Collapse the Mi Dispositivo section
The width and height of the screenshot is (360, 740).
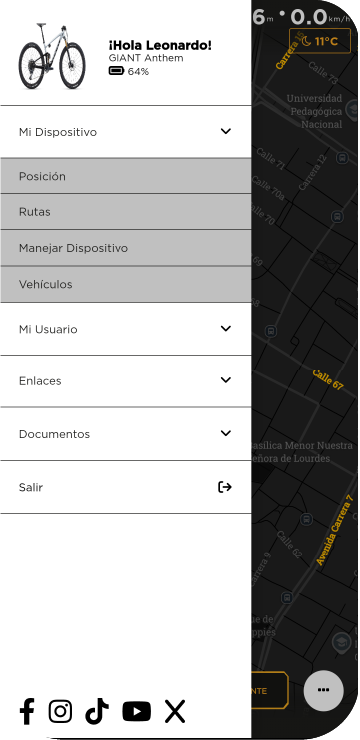click(x=126, y=132)
